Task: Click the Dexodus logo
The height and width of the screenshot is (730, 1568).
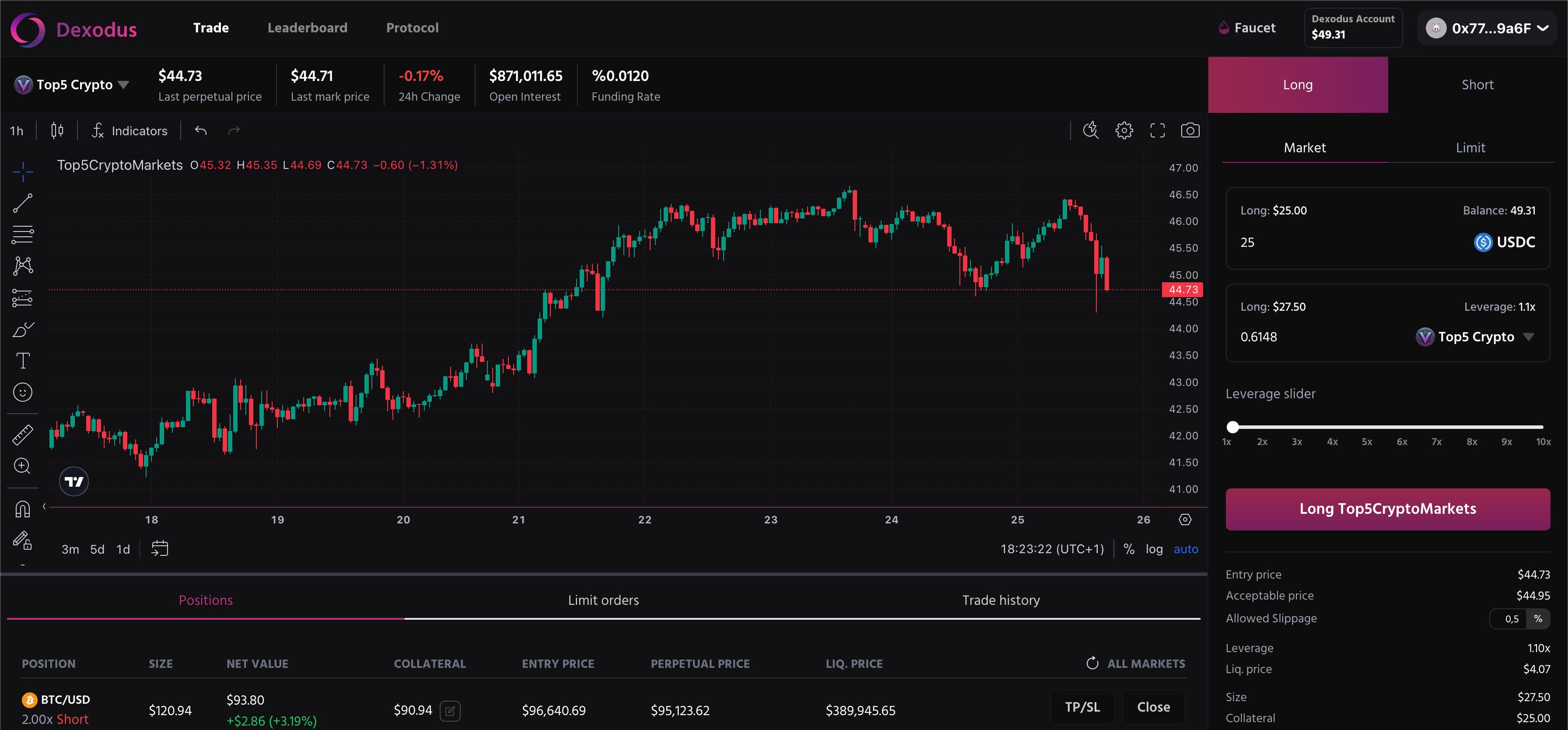Action: (x=73, y=29)
